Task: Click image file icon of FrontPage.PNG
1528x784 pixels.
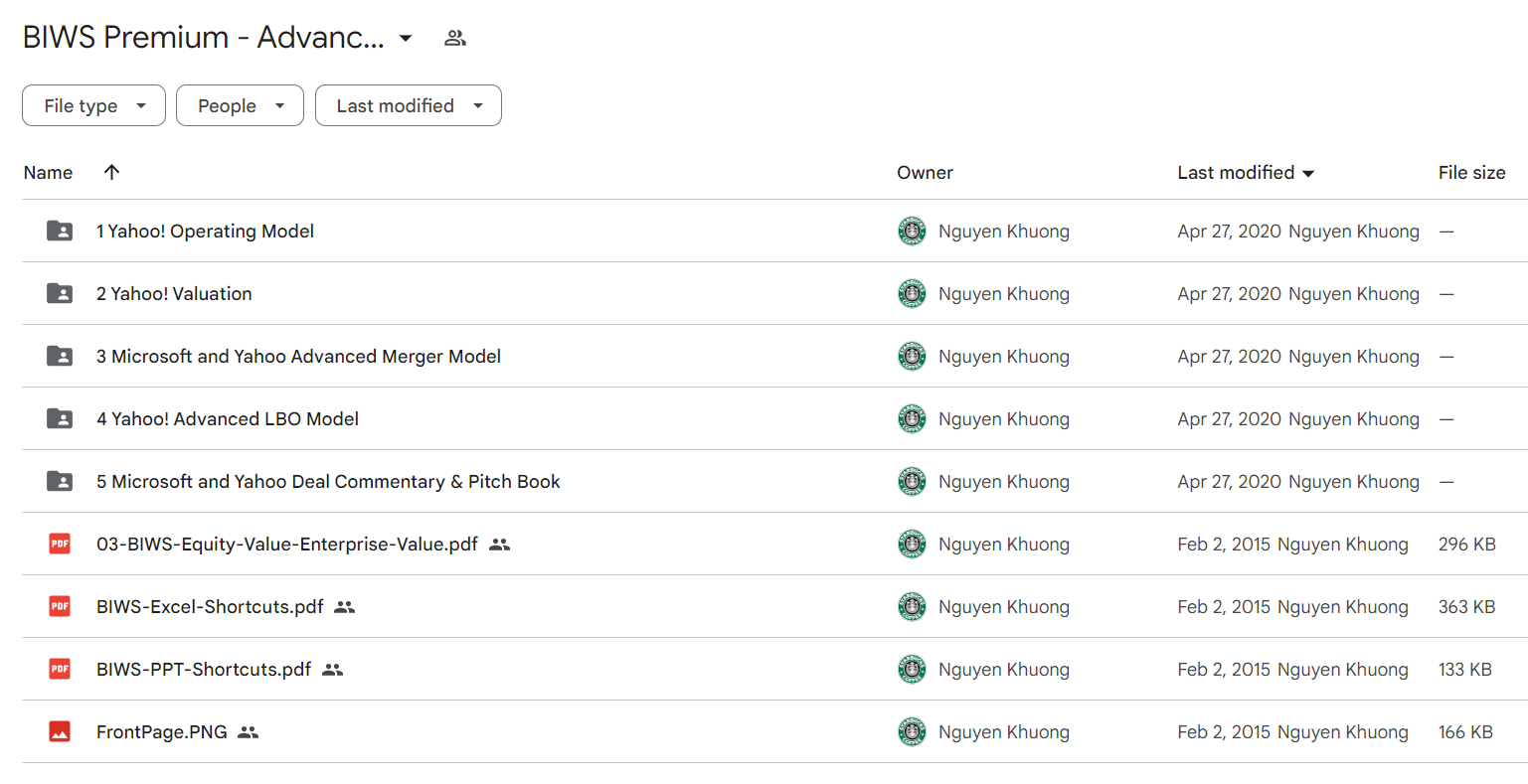Action: point(60,731)
